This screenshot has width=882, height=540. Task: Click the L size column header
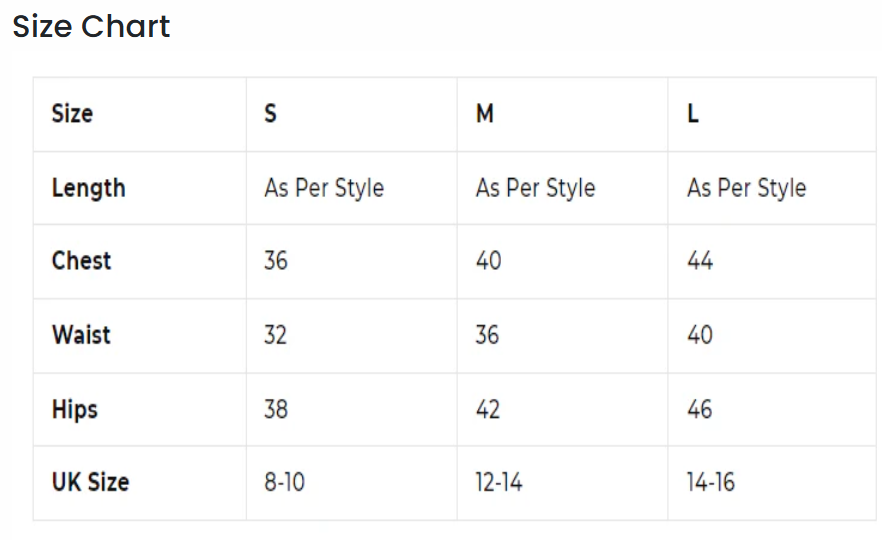[x=693, y=114]
